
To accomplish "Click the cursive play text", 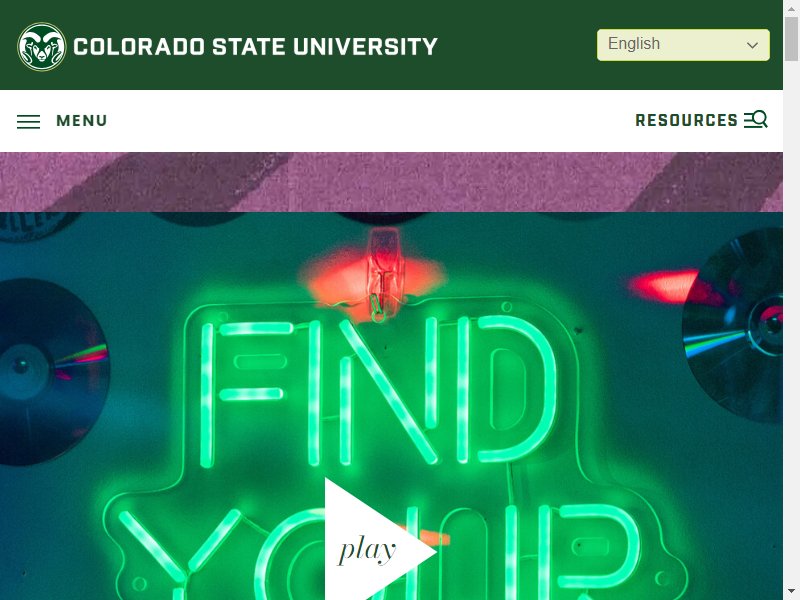I will 367,551.
